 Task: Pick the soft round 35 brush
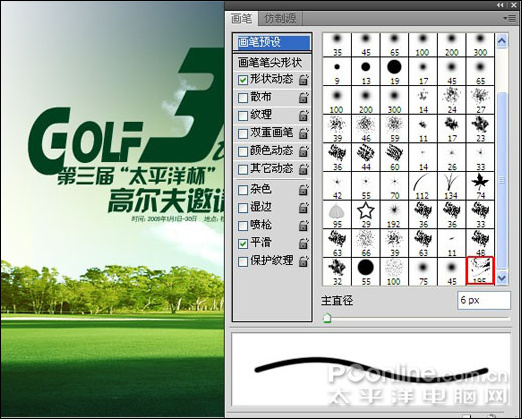coord(337,44)
